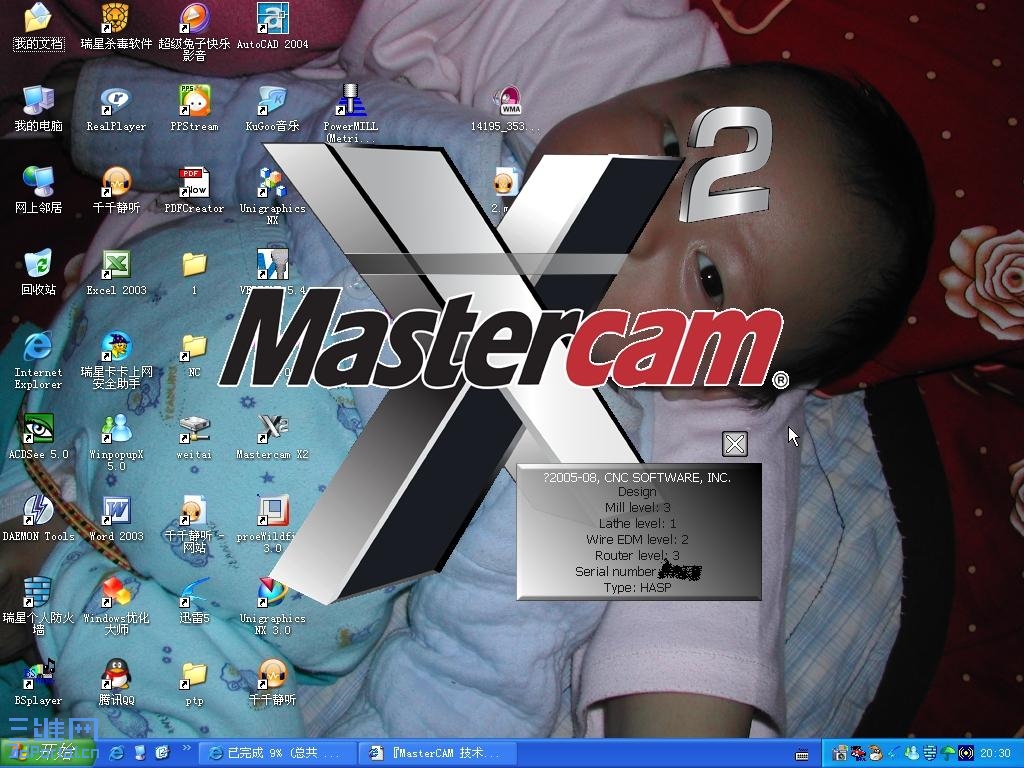Click wireless signal tray icon
The image size is (1024, 768).
965,754
